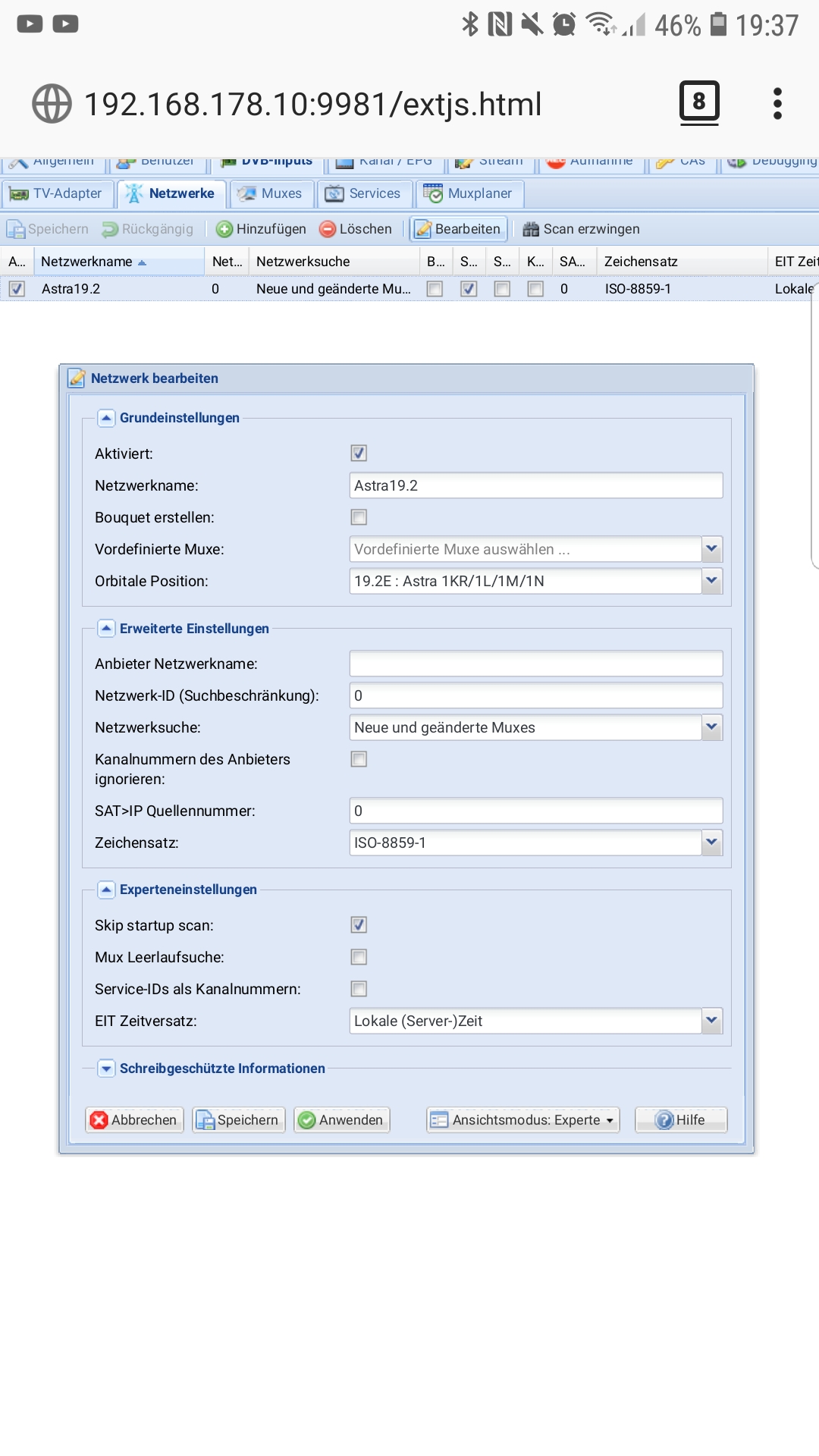
Task: Open the browser three-dot overflow menu
Action: point(777,104)
